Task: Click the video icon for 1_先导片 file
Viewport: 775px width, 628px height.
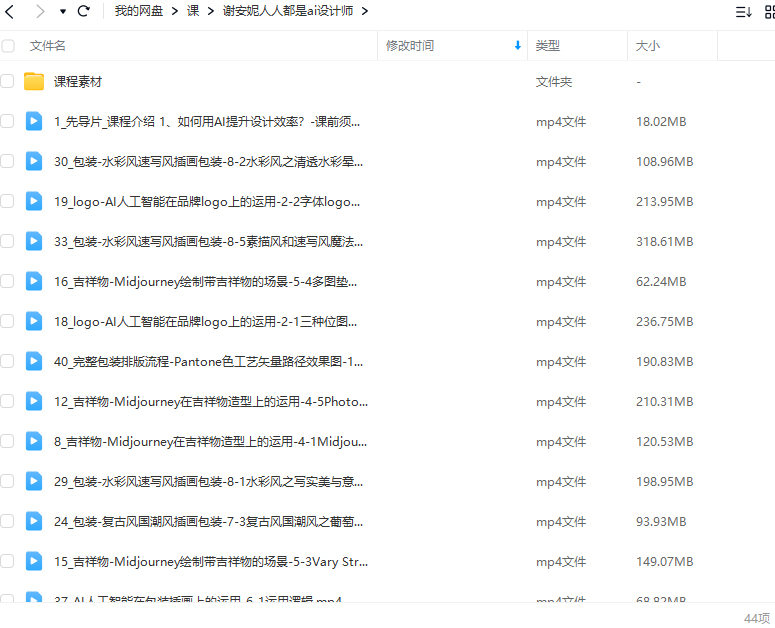Action: pyautogui.click(x=34, y=121)
